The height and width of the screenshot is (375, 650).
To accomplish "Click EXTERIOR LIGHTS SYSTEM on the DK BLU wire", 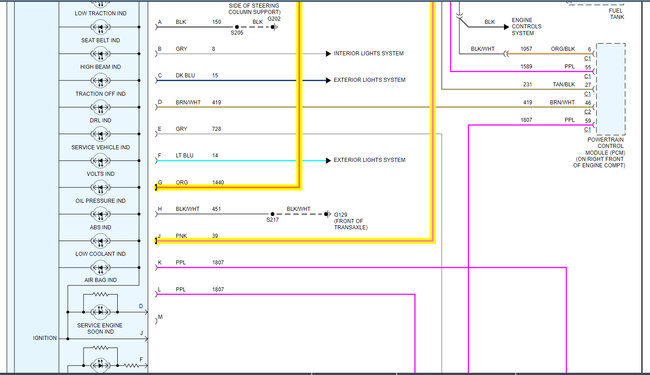I will tap(369, 80).
